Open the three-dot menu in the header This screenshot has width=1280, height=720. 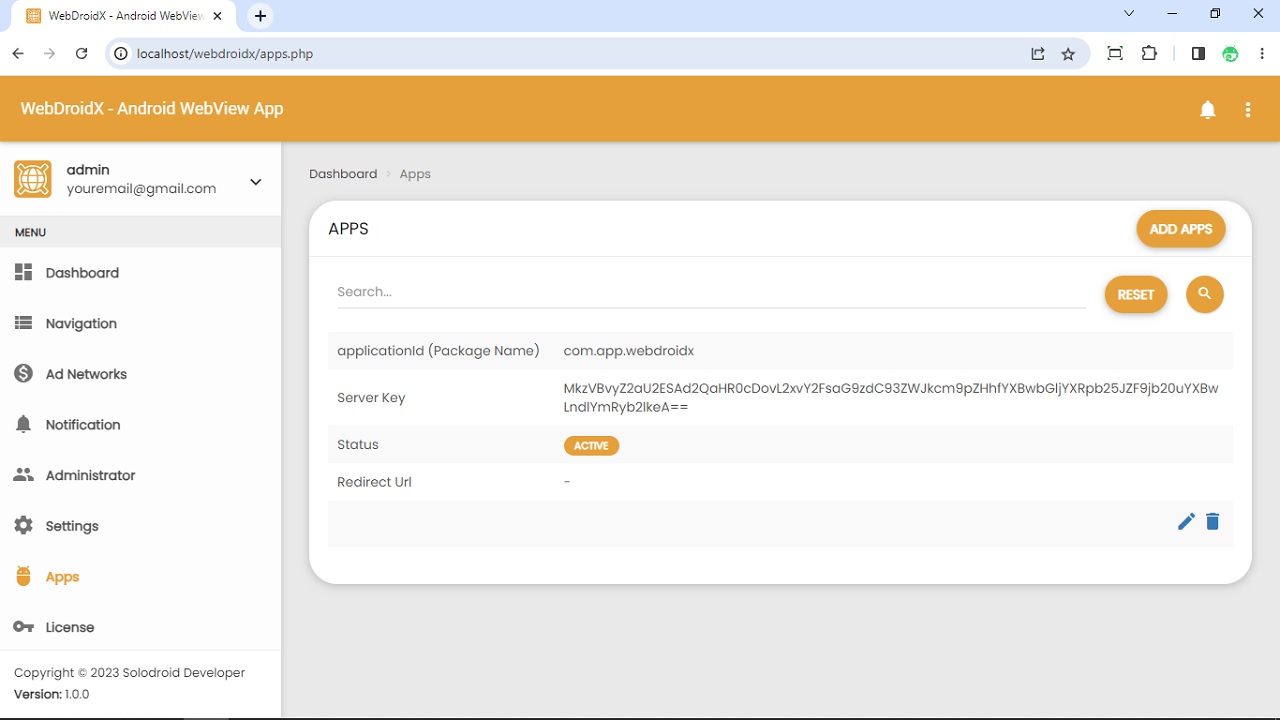[1248, 109]
